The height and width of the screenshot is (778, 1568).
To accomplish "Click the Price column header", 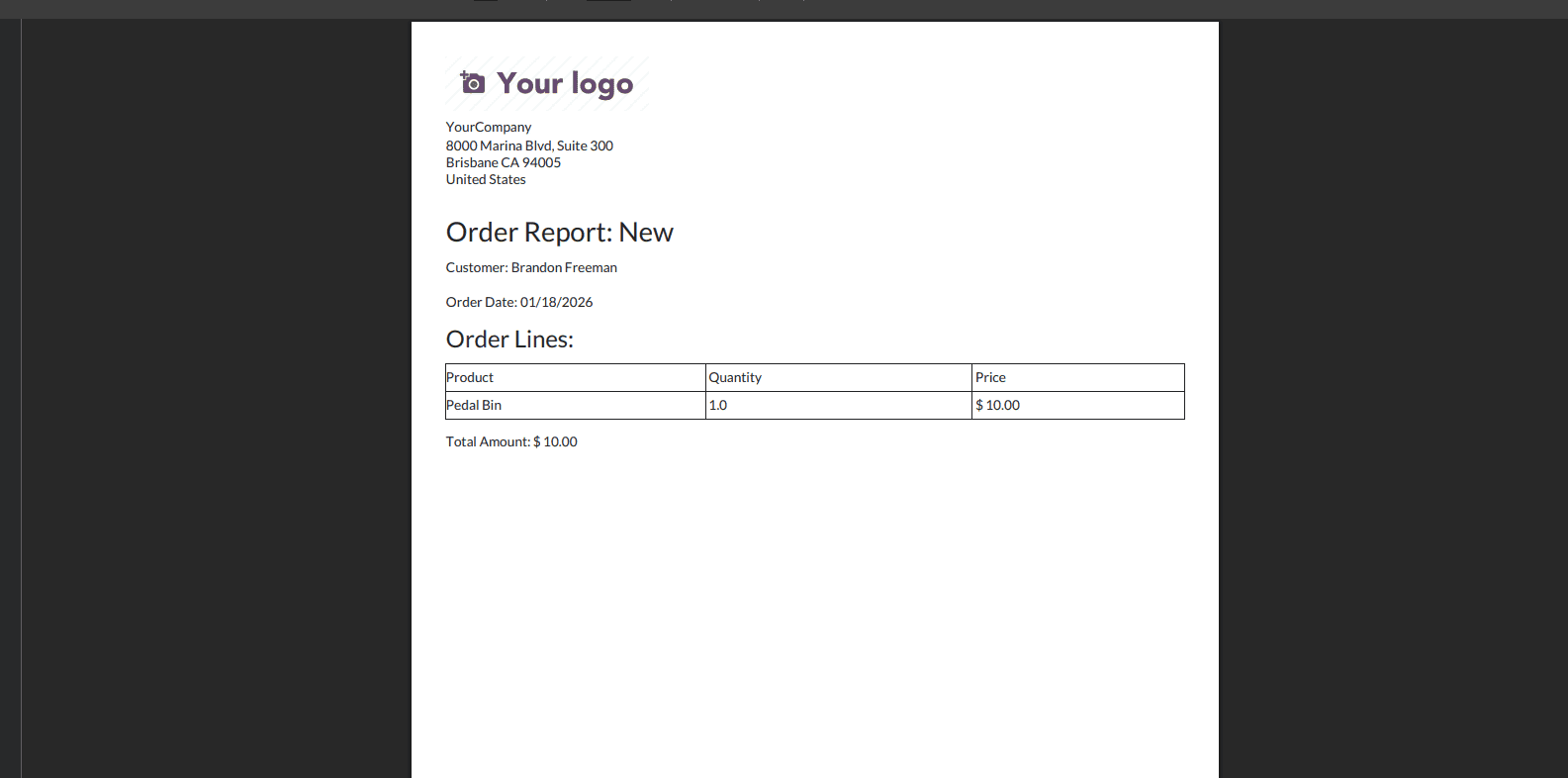I will [x=1078, y=377].
